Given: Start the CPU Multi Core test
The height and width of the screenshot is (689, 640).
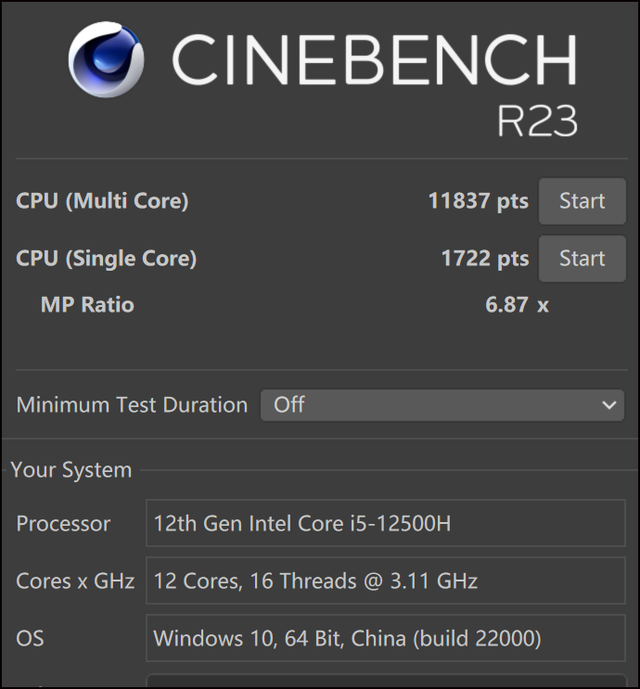Looking at the screenshot, I should tap(582, 201).
